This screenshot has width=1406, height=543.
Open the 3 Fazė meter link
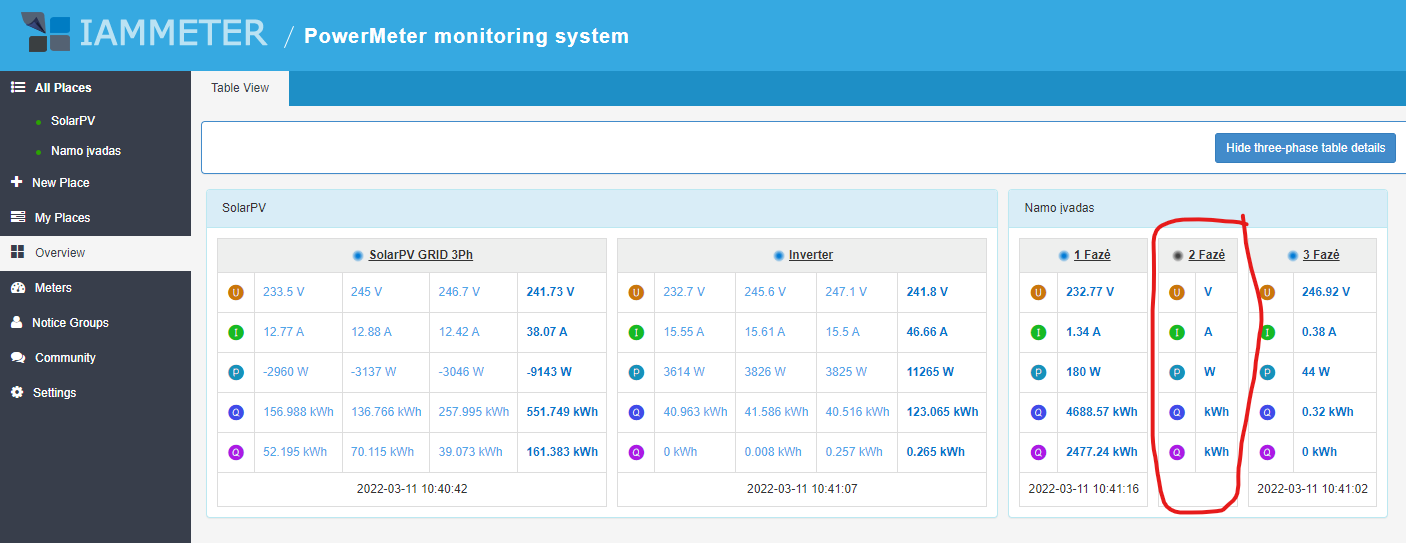1320,255
